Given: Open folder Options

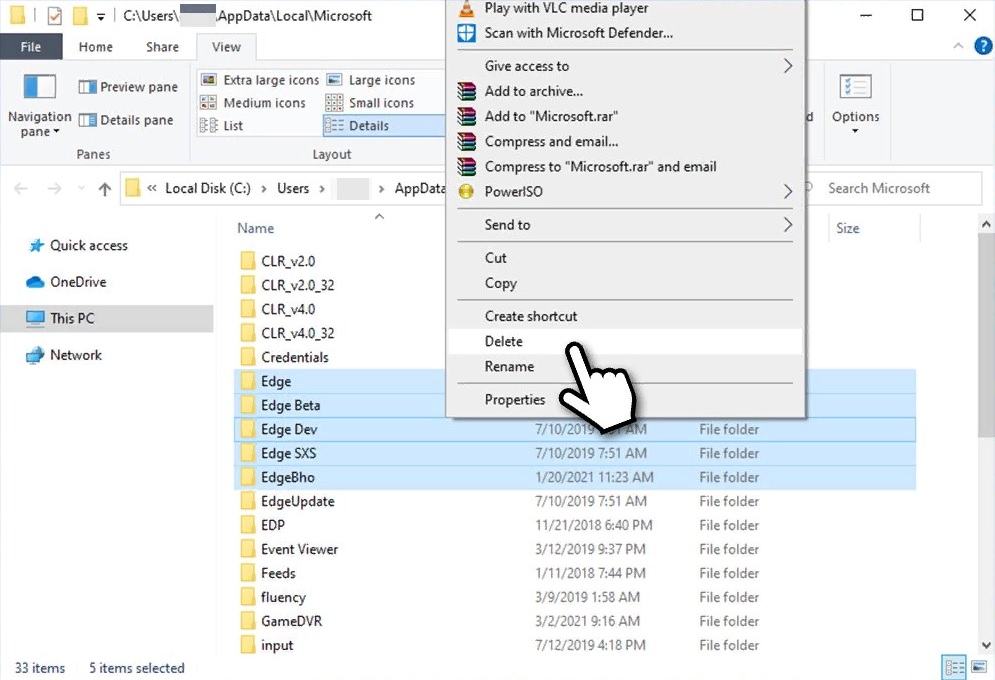Looking at the screenshot, I should coord(855,101).
